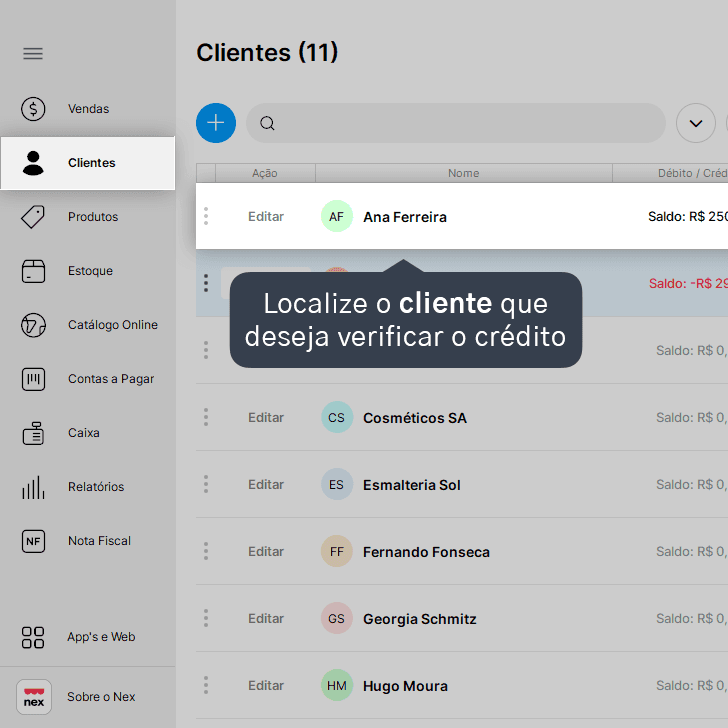This screenshot has height=728, width=728.
Task: Open three-dot menu for Ana Ferreira
Action: [x=206, y=216]
